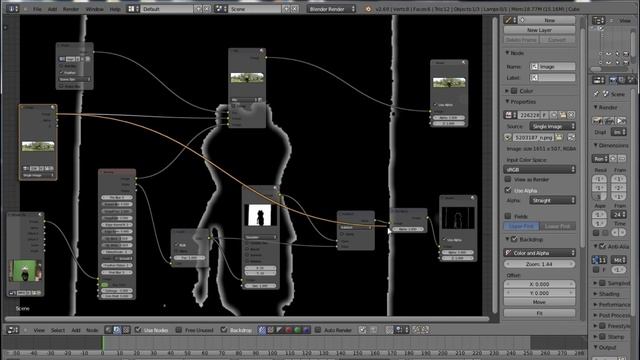640x360 pixels.
Task: Click the editor type icon in info header
Action: click(x=12, y=9)
